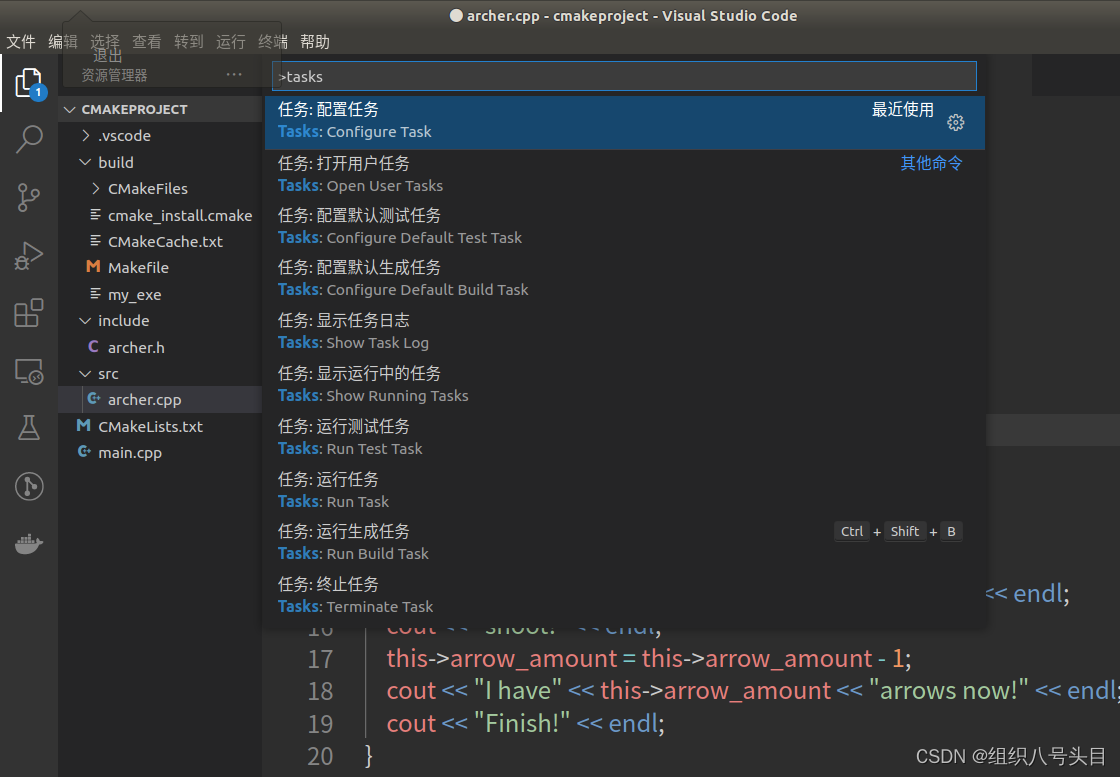Image resolution: width=1120 pixels, height=777 pixels.
Task: Click code line 18 with "I have"
Action: coord(753,691)
